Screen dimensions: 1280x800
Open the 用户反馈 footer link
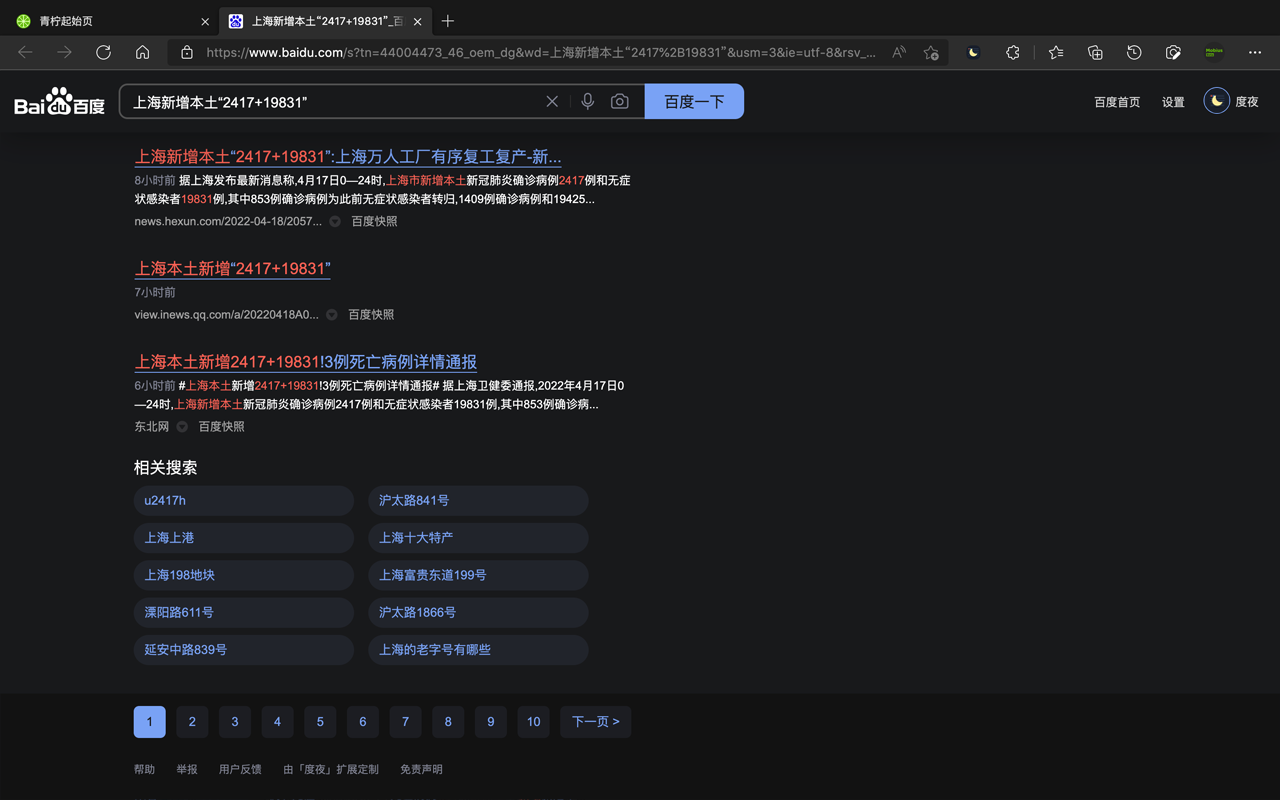[240, 769]
